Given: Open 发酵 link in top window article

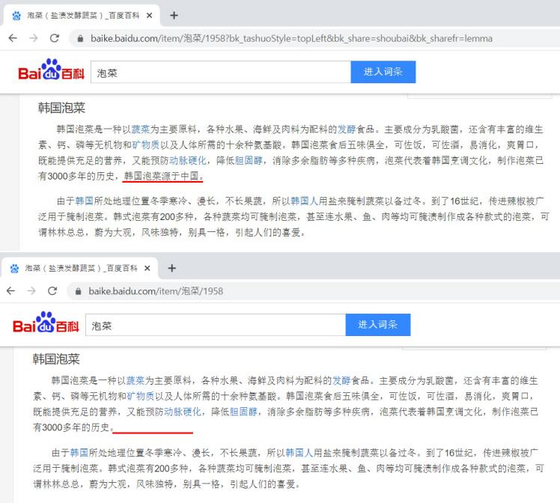Looking at the screenshot, I should (x=346, y=130).
